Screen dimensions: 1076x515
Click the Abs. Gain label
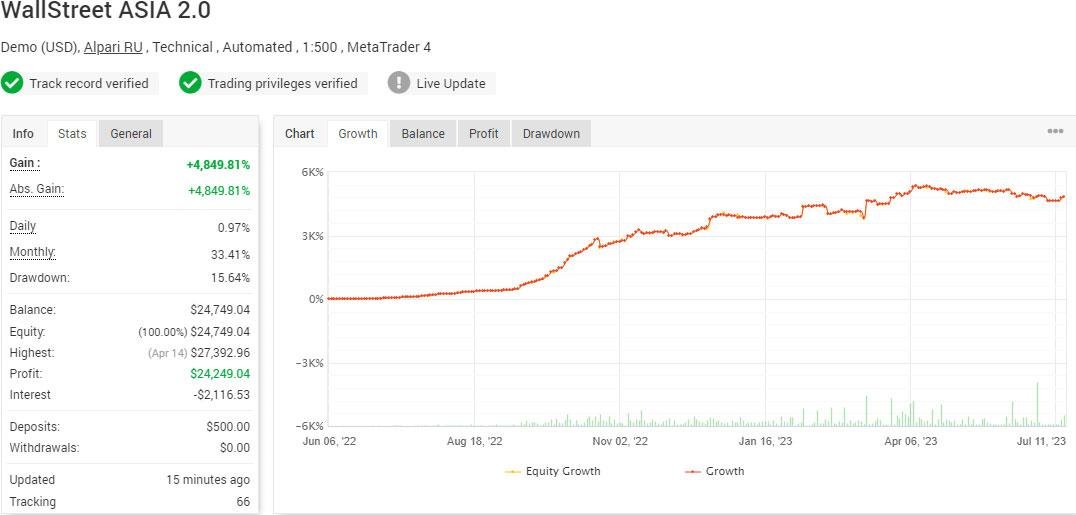(x=37, y=189)
